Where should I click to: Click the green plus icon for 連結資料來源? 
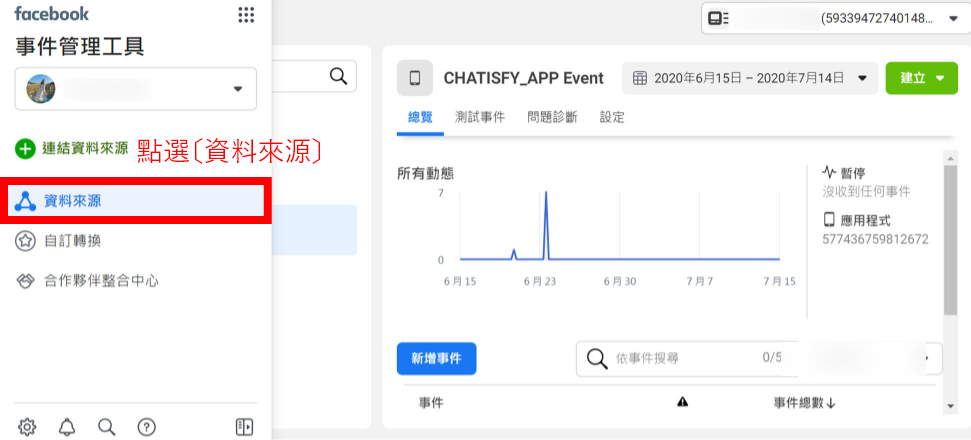25,149
